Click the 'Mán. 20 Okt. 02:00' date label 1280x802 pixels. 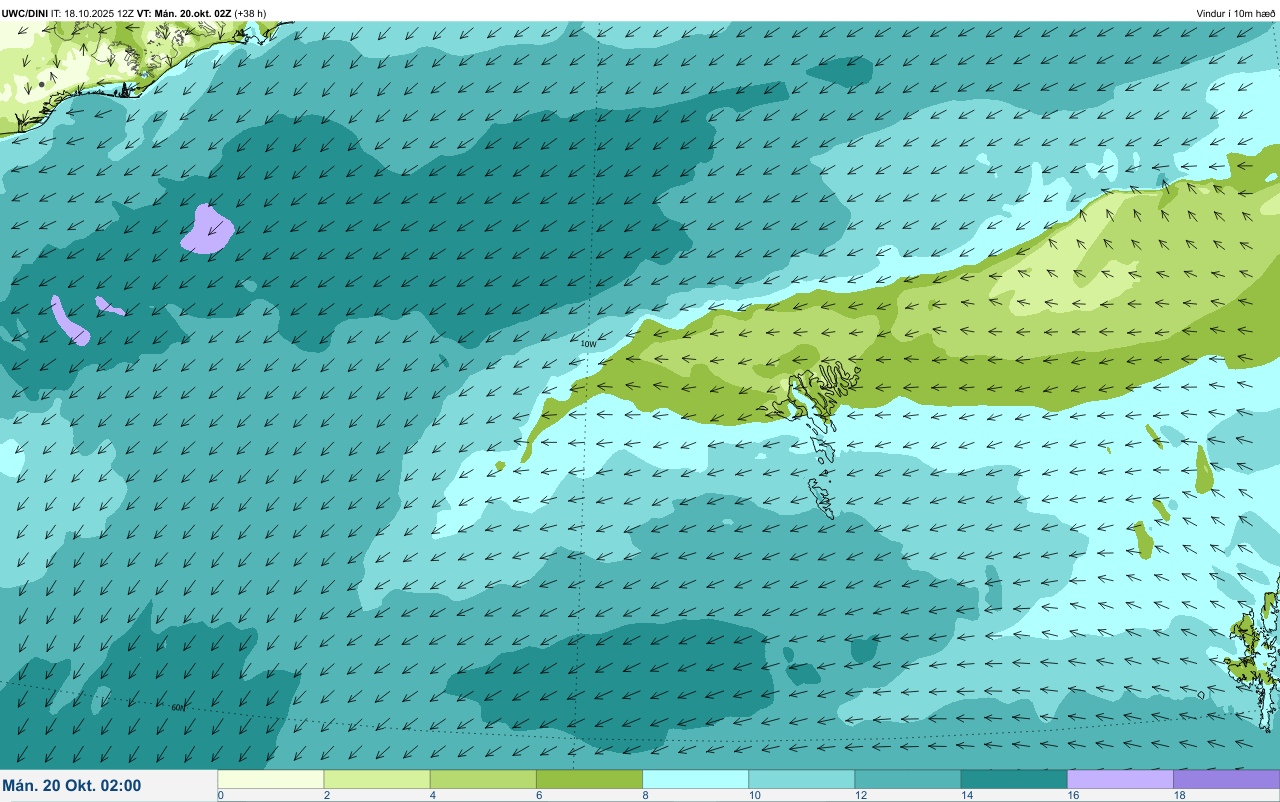[x=72, y=786]
